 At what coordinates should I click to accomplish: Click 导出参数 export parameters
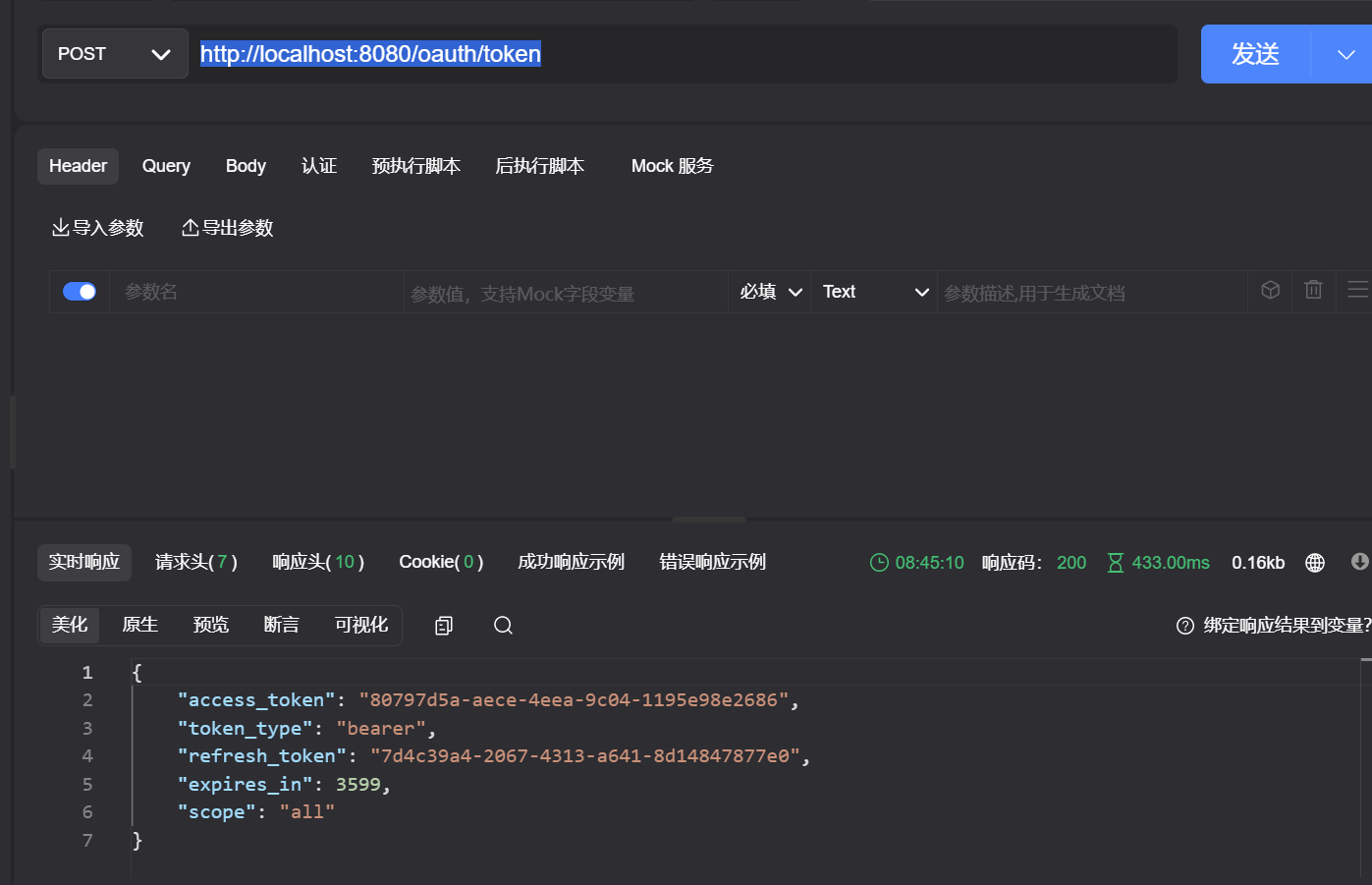tap(228, 228)
